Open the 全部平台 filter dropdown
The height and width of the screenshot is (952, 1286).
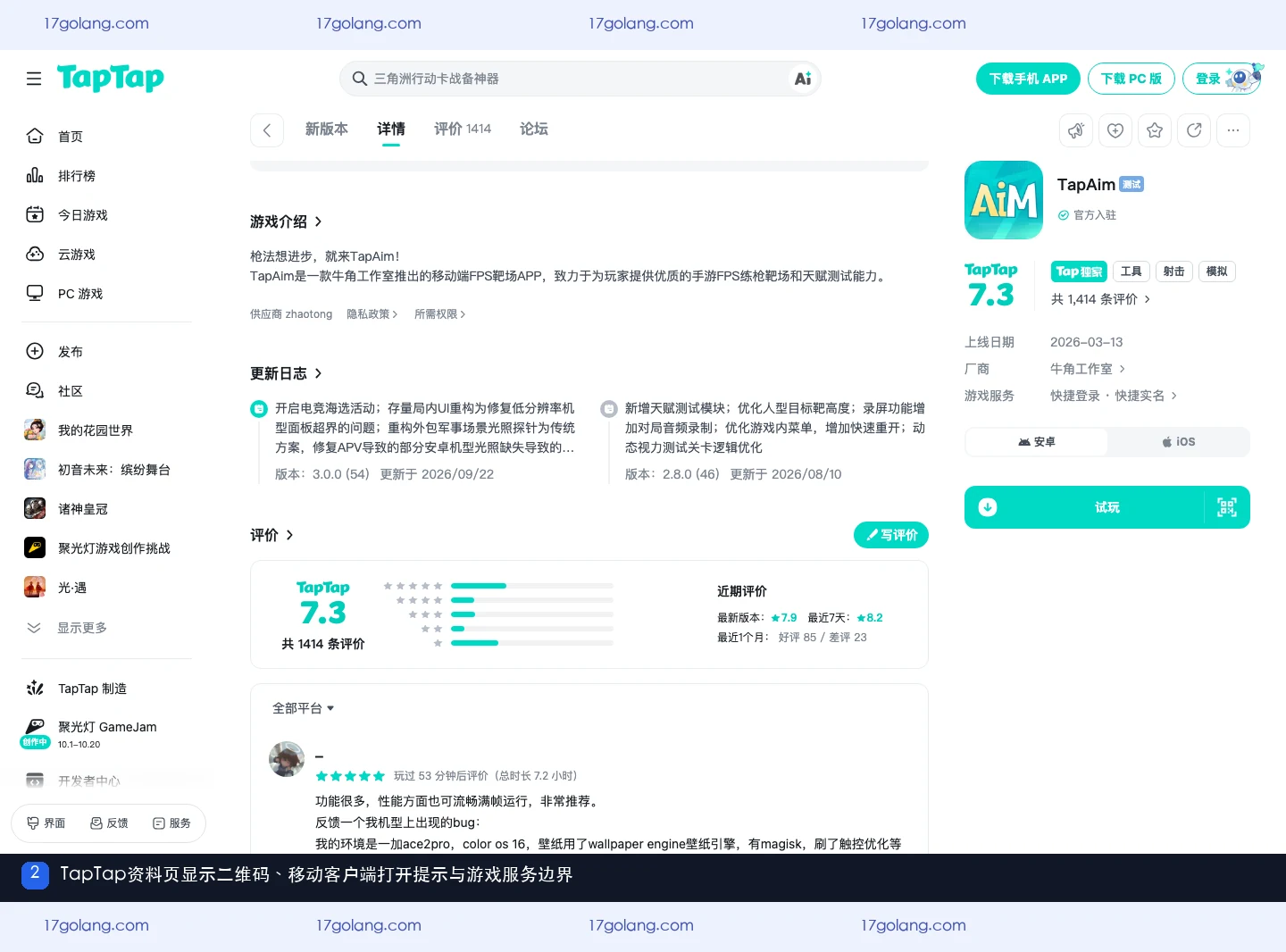pos(304,708)
